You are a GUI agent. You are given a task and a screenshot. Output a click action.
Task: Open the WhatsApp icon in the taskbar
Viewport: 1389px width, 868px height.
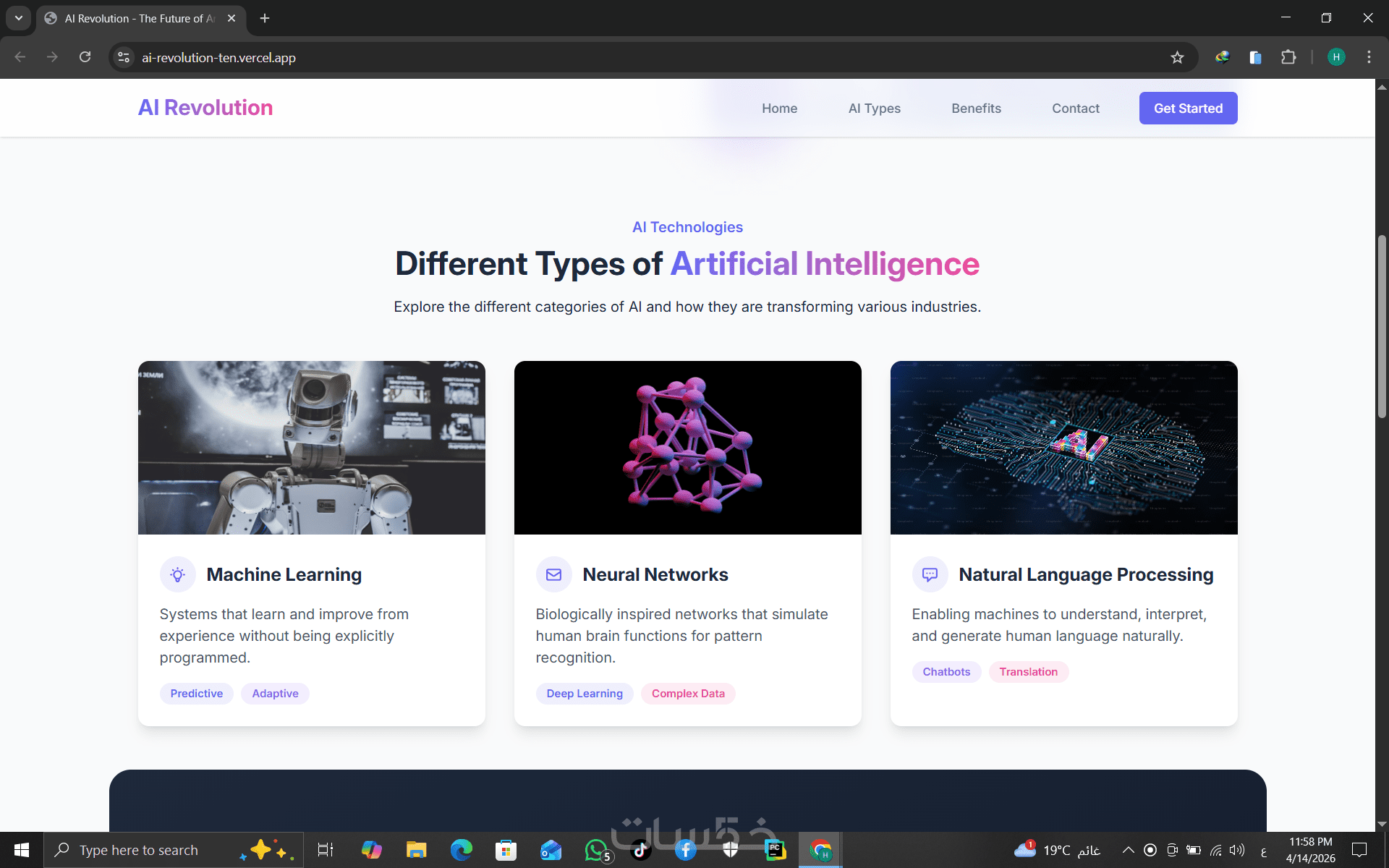point(596,850)
